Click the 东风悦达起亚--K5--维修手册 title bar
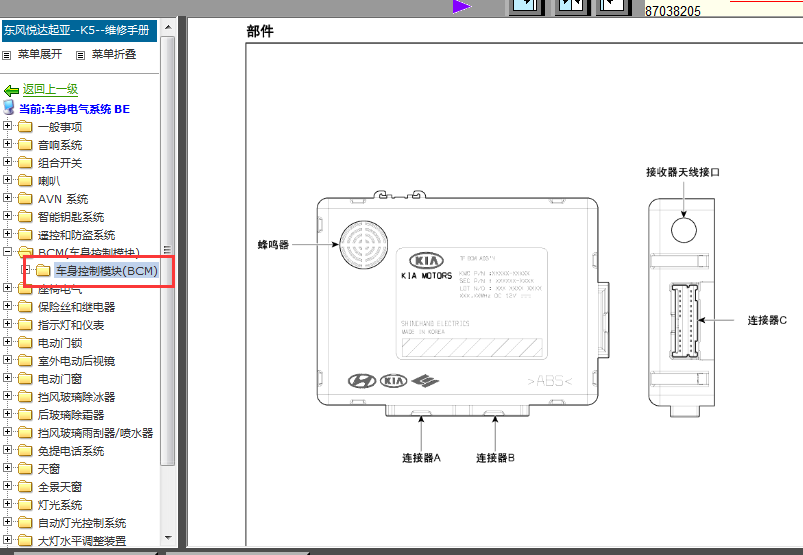The image size is (803, 555). point(79,30)
